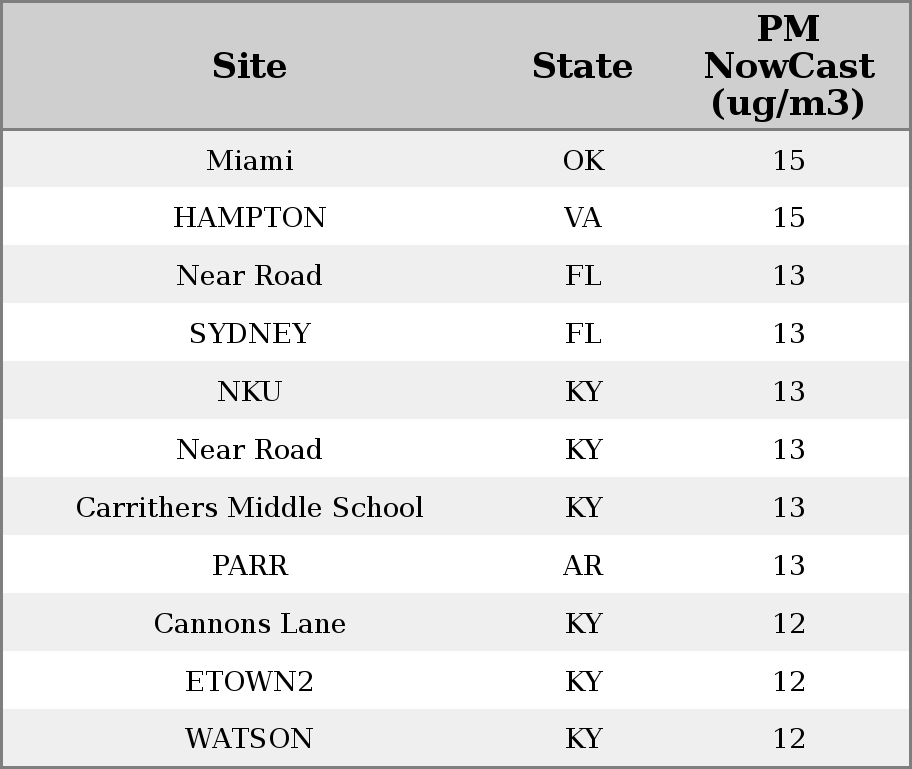The width and height of the screenshot is (912, 769).
Task: Click PARR's PM value of 13
Action: click(x=789, y=565)
